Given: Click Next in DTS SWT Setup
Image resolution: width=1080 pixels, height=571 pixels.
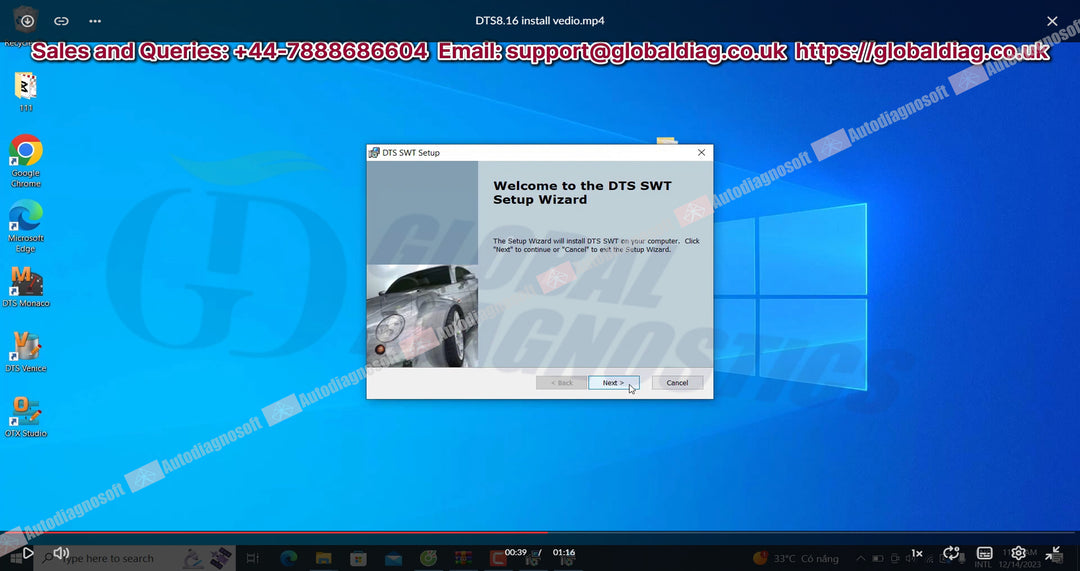Looking at the screenshot, I should point(614,383).
